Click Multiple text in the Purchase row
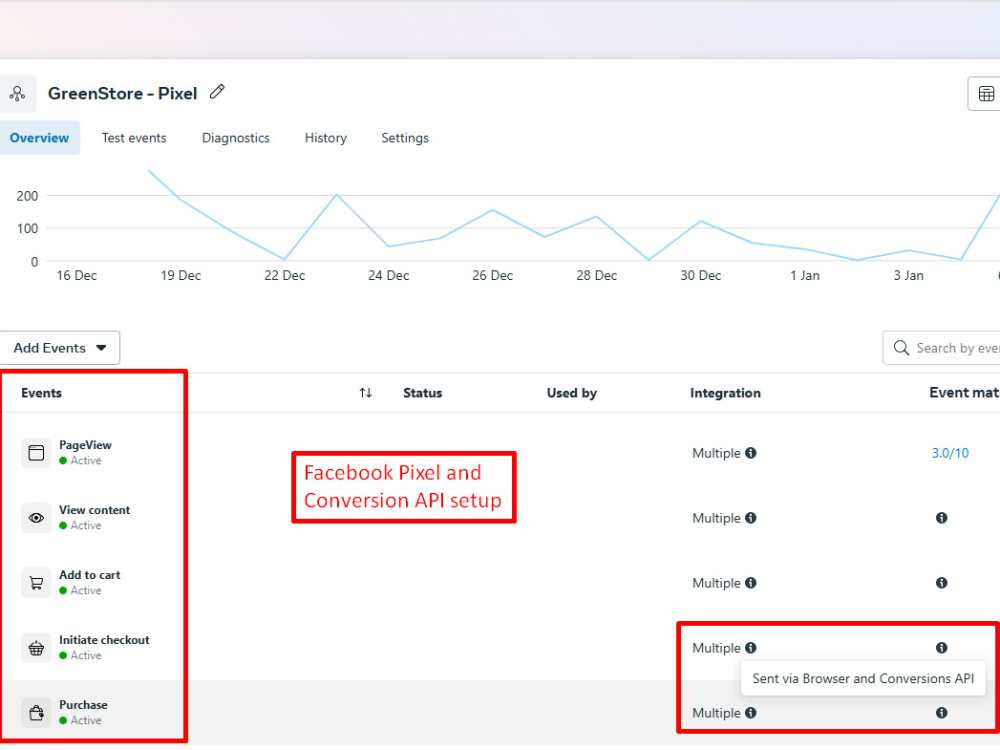Image resolution: width=1000 pixels, height=750 pixels. click(716, 712)
